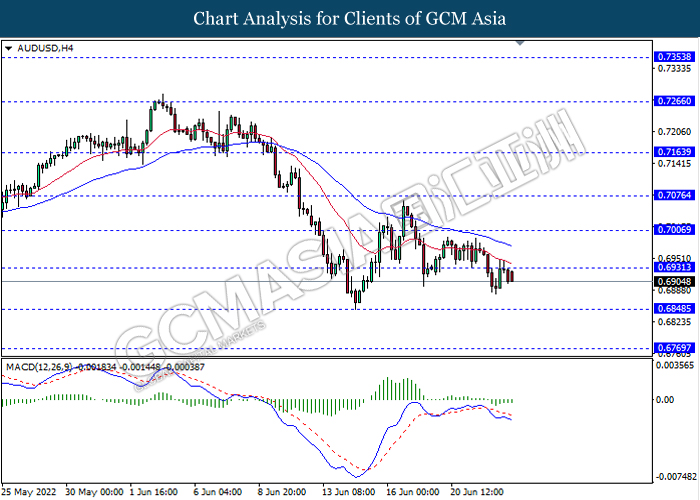Click the 8 Jun 20:00 time label
The height and width of the screenshot is (500, 700).
pyautogui.click(x=282, y=492)
